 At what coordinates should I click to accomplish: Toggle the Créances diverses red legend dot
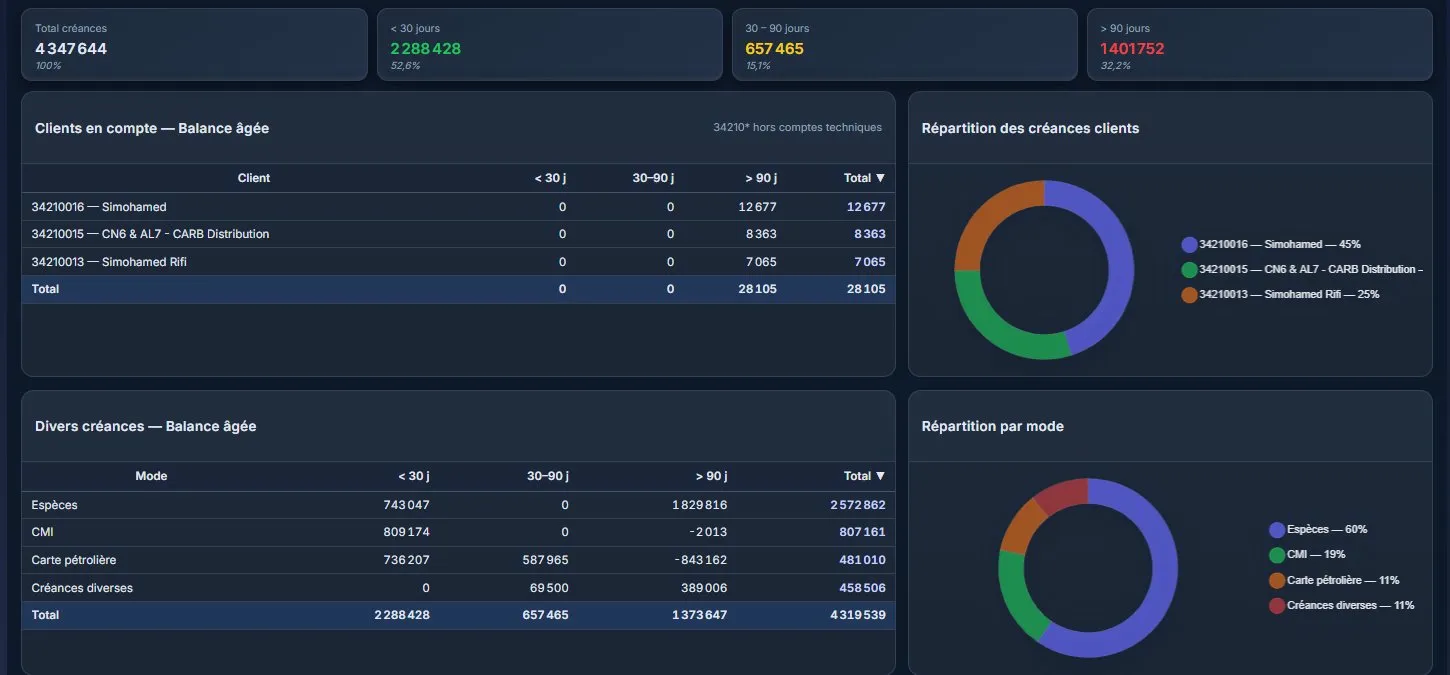(x=1277, y=606)
